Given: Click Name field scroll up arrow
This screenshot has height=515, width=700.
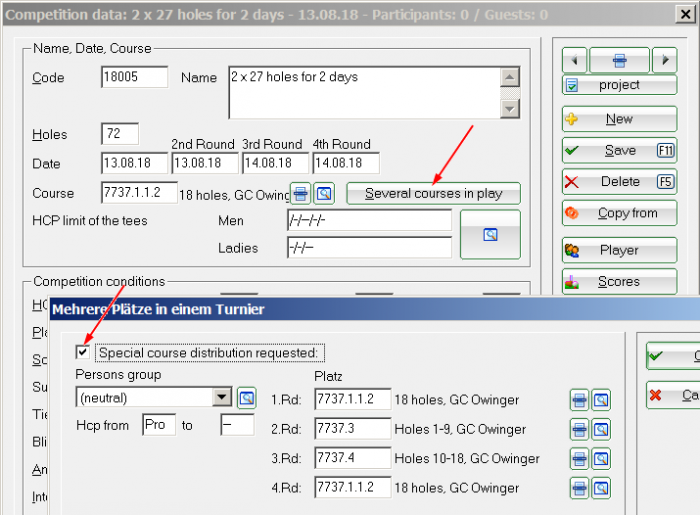Looking at the screenshot, I should click(x=509, y=77).
